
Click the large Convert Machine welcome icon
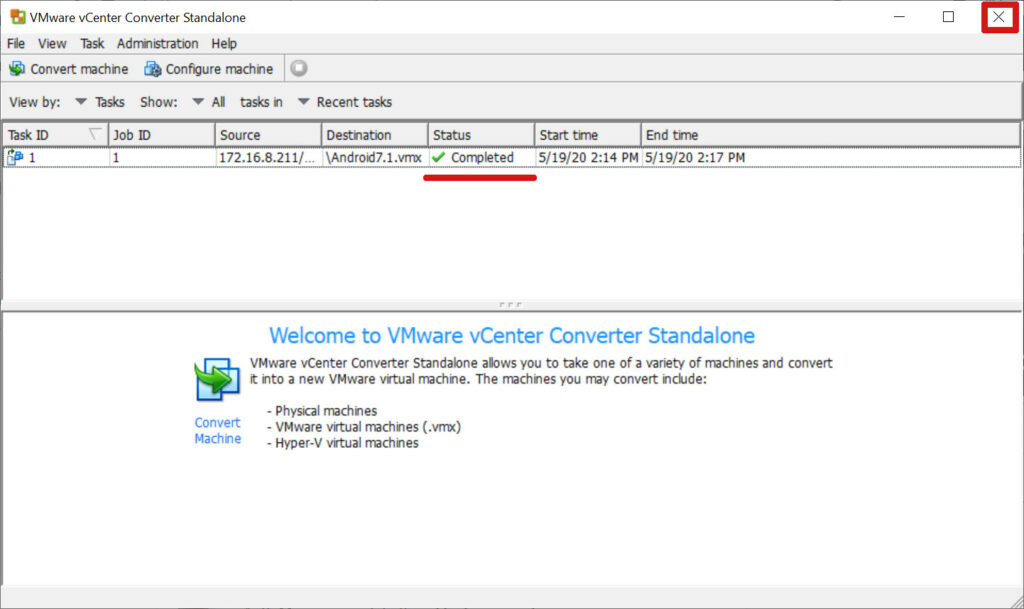(217, 379)
